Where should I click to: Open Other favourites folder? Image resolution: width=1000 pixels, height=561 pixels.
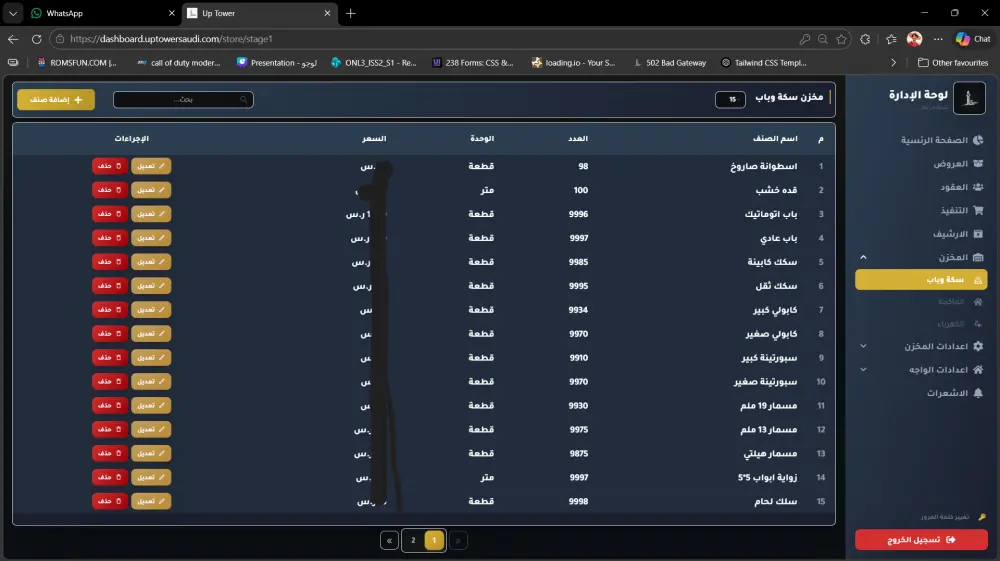[x=953, y=62]
